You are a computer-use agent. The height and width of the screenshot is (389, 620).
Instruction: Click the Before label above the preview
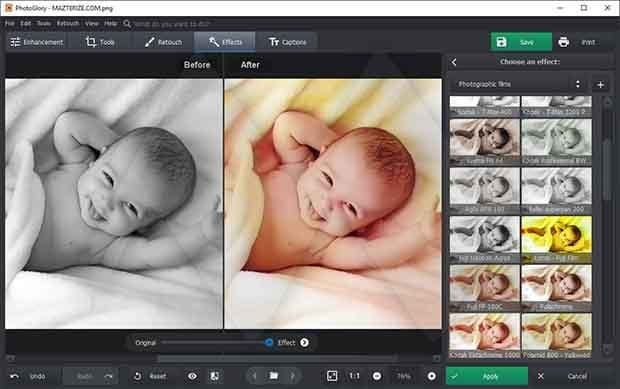click(x=197, y=65)
